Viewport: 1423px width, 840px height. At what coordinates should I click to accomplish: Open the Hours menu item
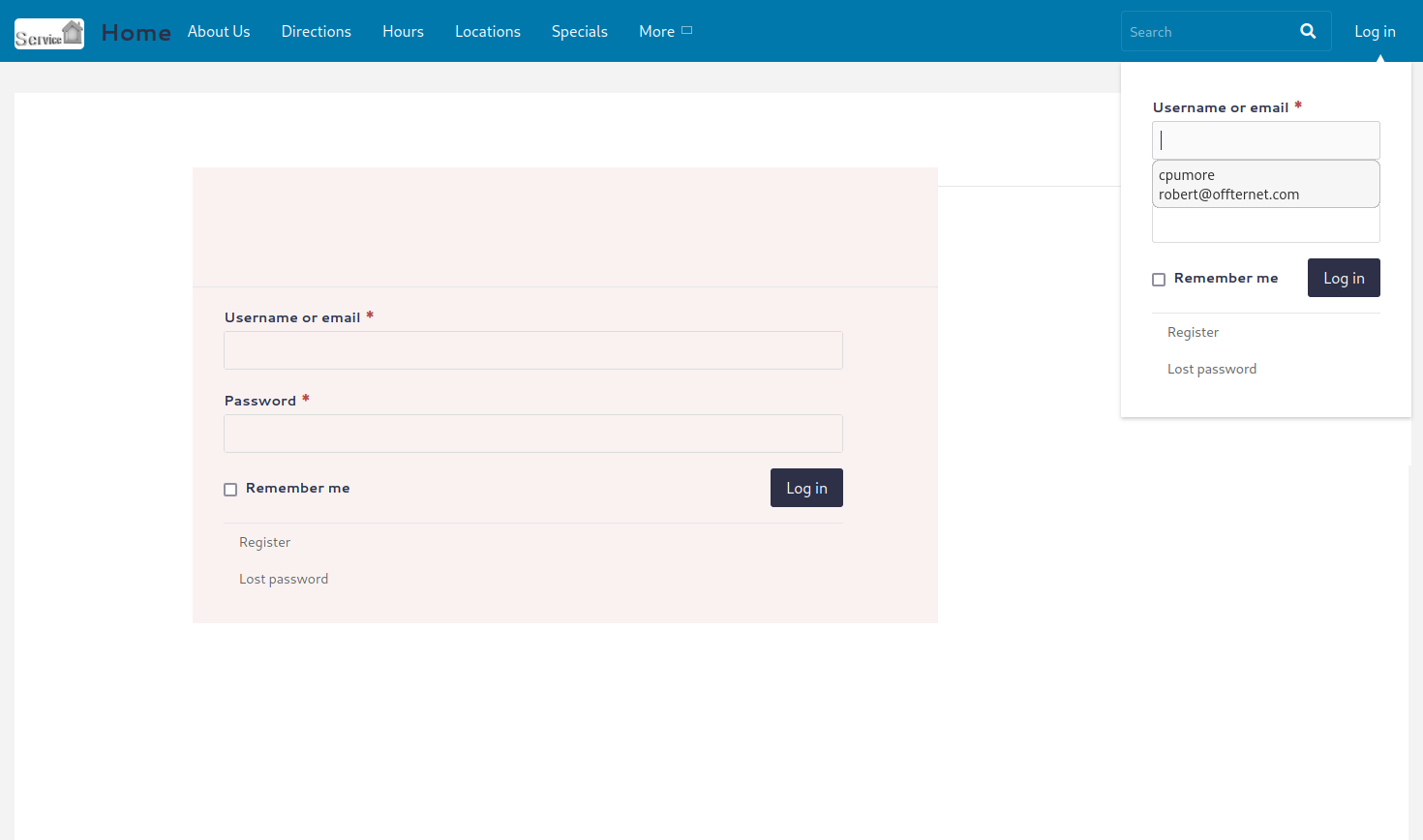tap(403, 31)
